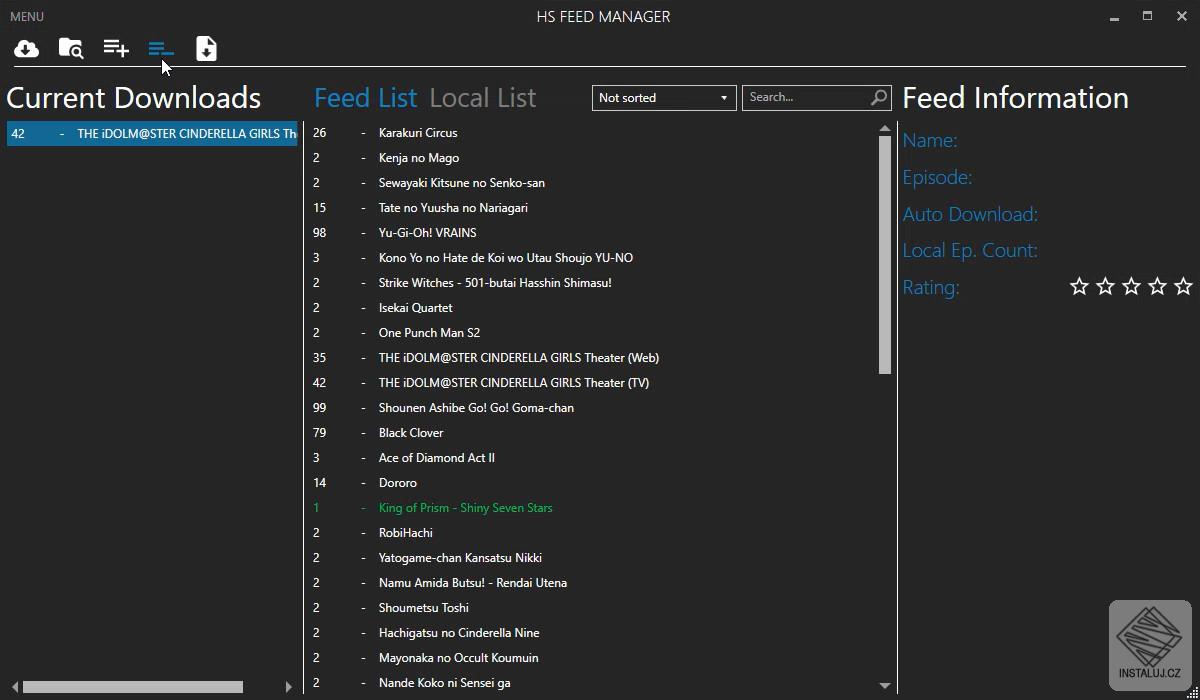Click the add-to-list plus icon
This screenshot has width=1200, height=700.
(x=116, y=49)
